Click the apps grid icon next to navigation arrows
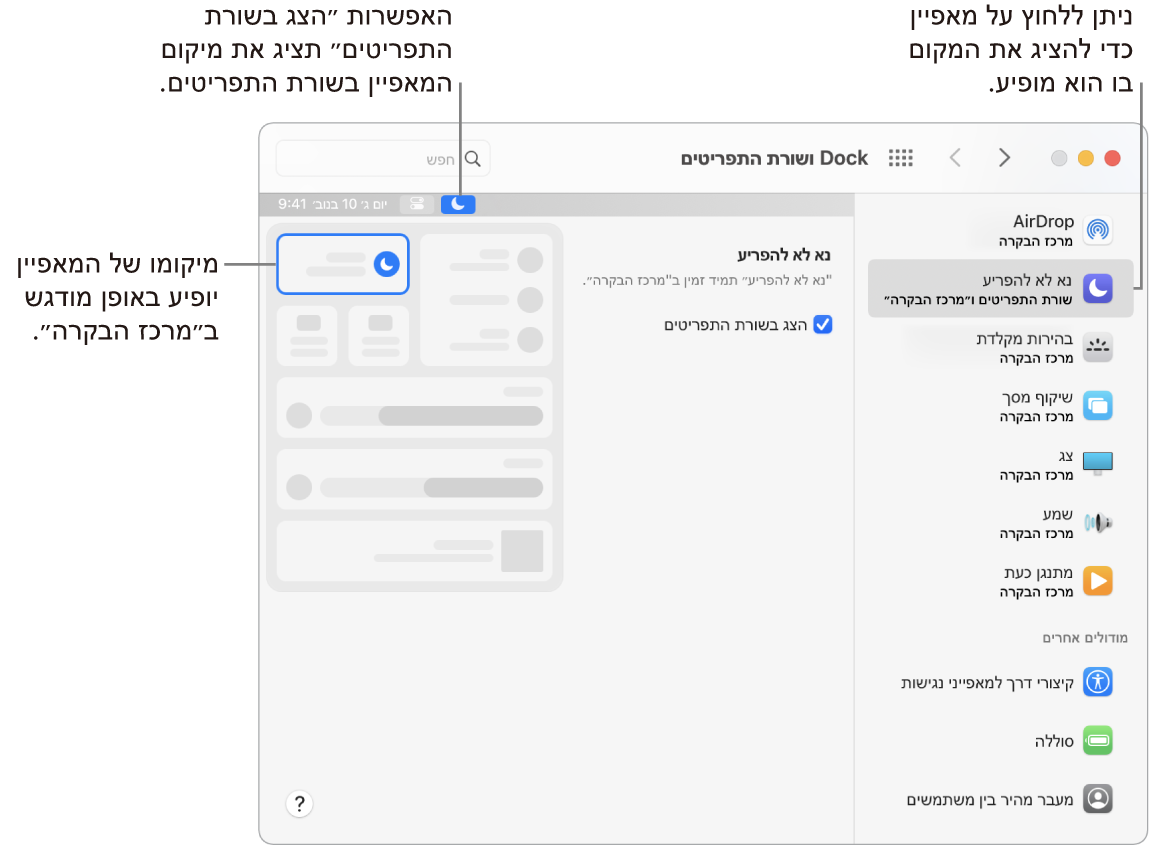 pyautogui.click(x=899, y=157)
